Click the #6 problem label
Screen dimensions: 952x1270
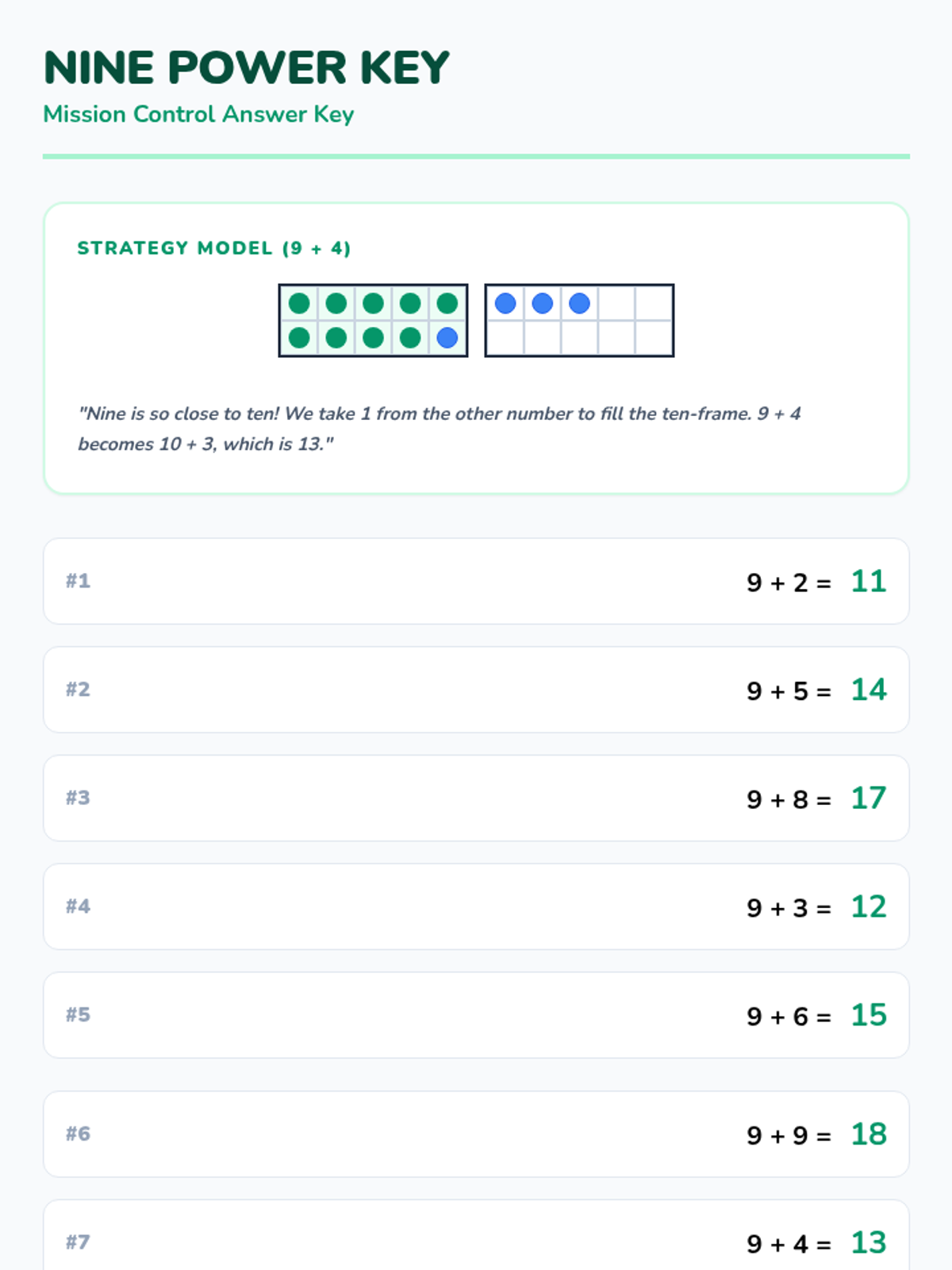(x=78, y=1133)
